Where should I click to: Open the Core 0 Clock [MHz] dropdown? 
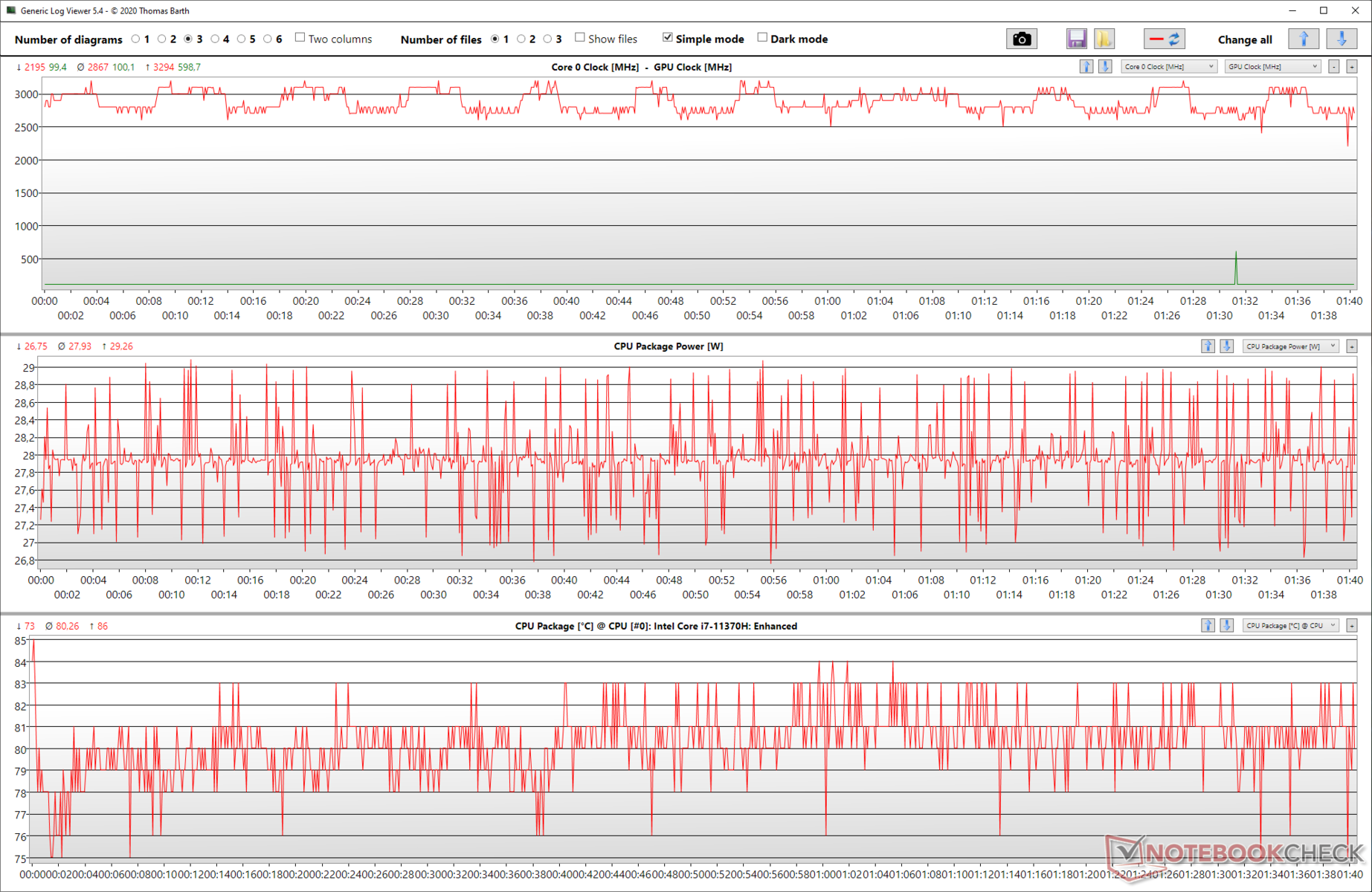point(1169,67)
